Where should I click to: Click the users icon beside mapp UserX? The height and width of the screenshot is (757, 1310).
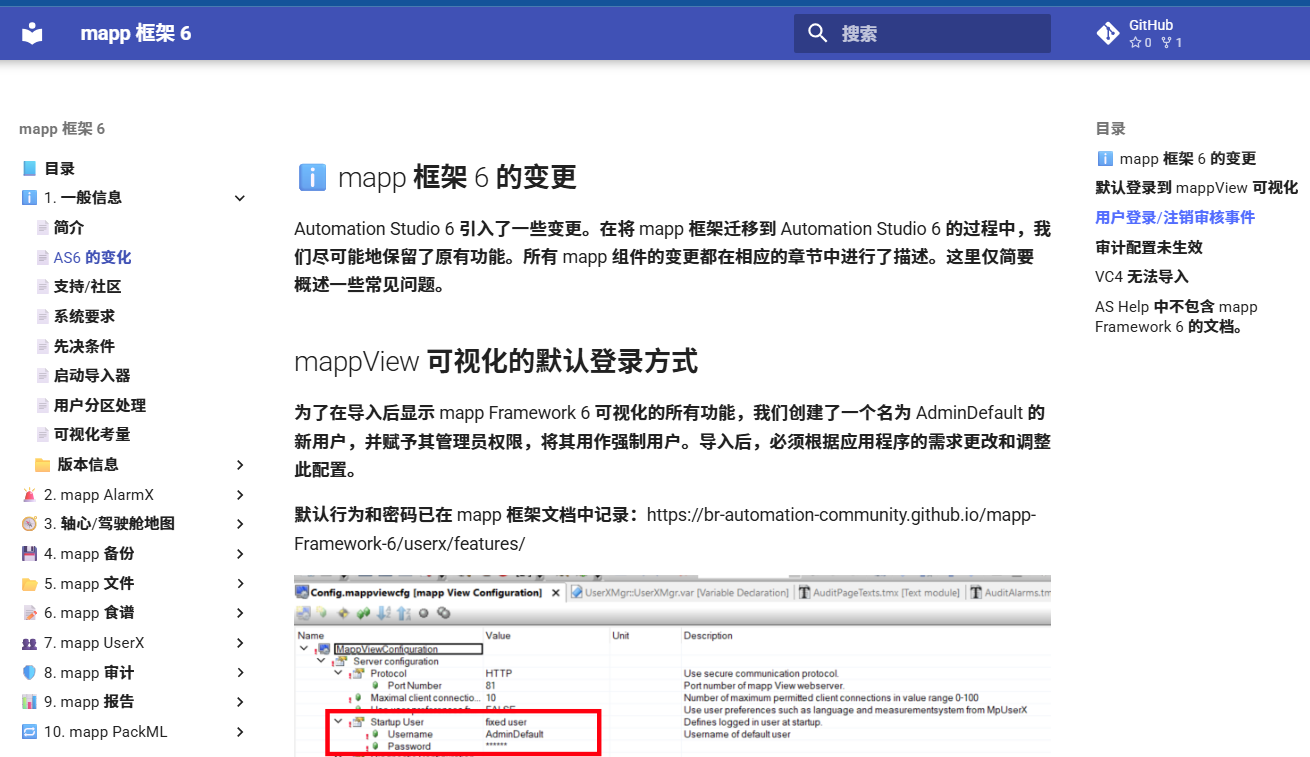coord(29,643)
